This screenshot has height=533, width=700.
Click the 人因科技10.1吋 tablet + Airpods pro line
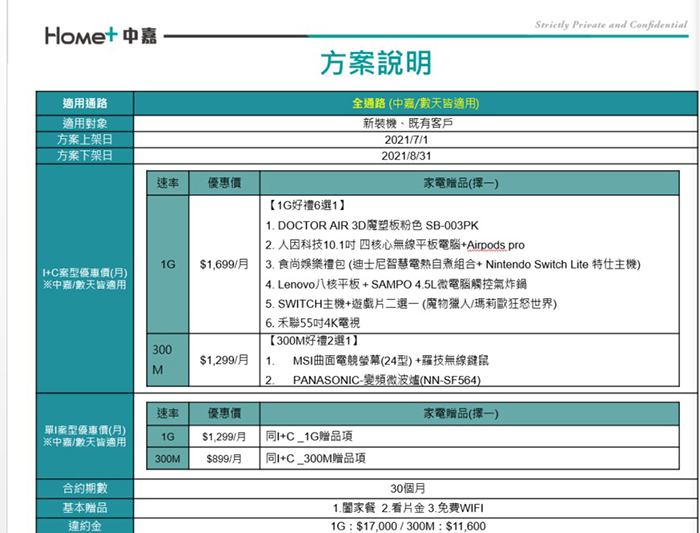click(x=395, y=245)
